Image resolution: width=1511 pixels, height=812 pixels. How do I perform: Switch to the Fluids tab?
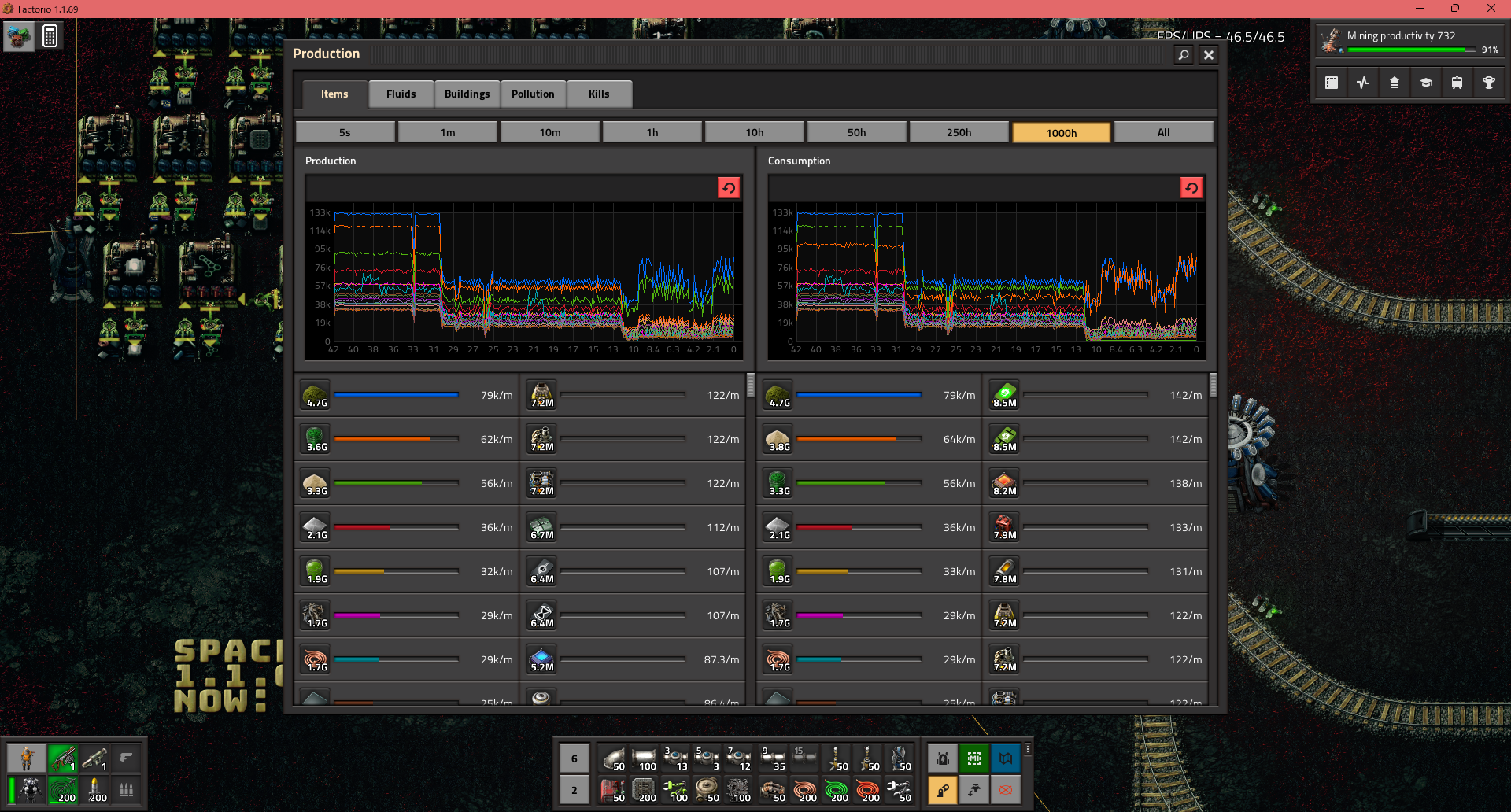[401, 94]
